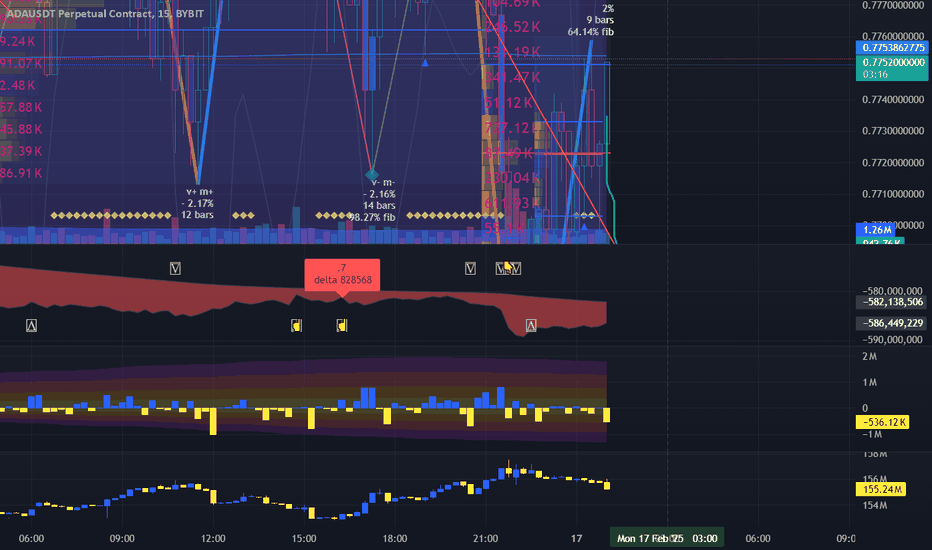Click the blue 1.26M volume label
This screenshot has width=932, height=550.
point(877,230)
